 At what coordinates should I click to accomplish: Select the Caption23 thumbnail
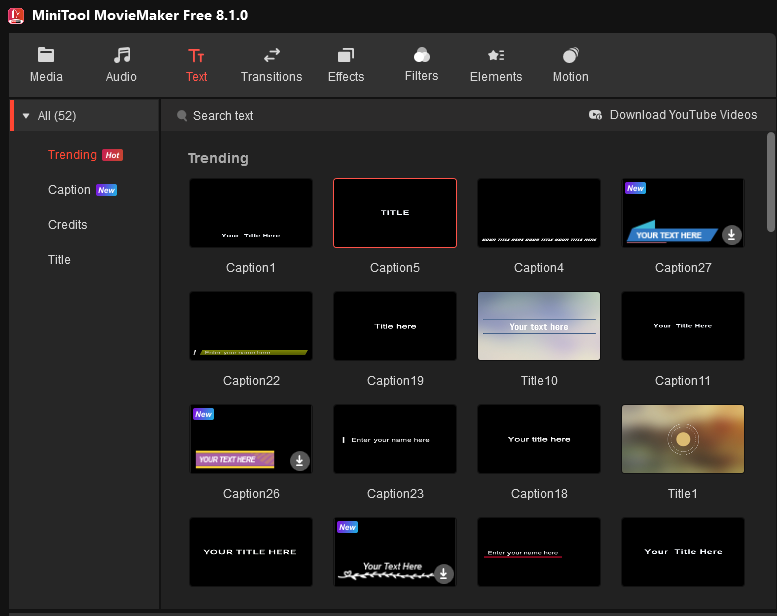[395, 439]
